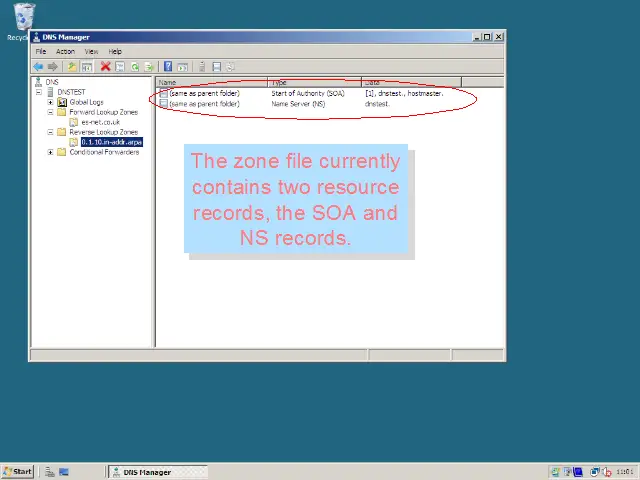Click the DNS Manager title bar icon

click(36, 37)
